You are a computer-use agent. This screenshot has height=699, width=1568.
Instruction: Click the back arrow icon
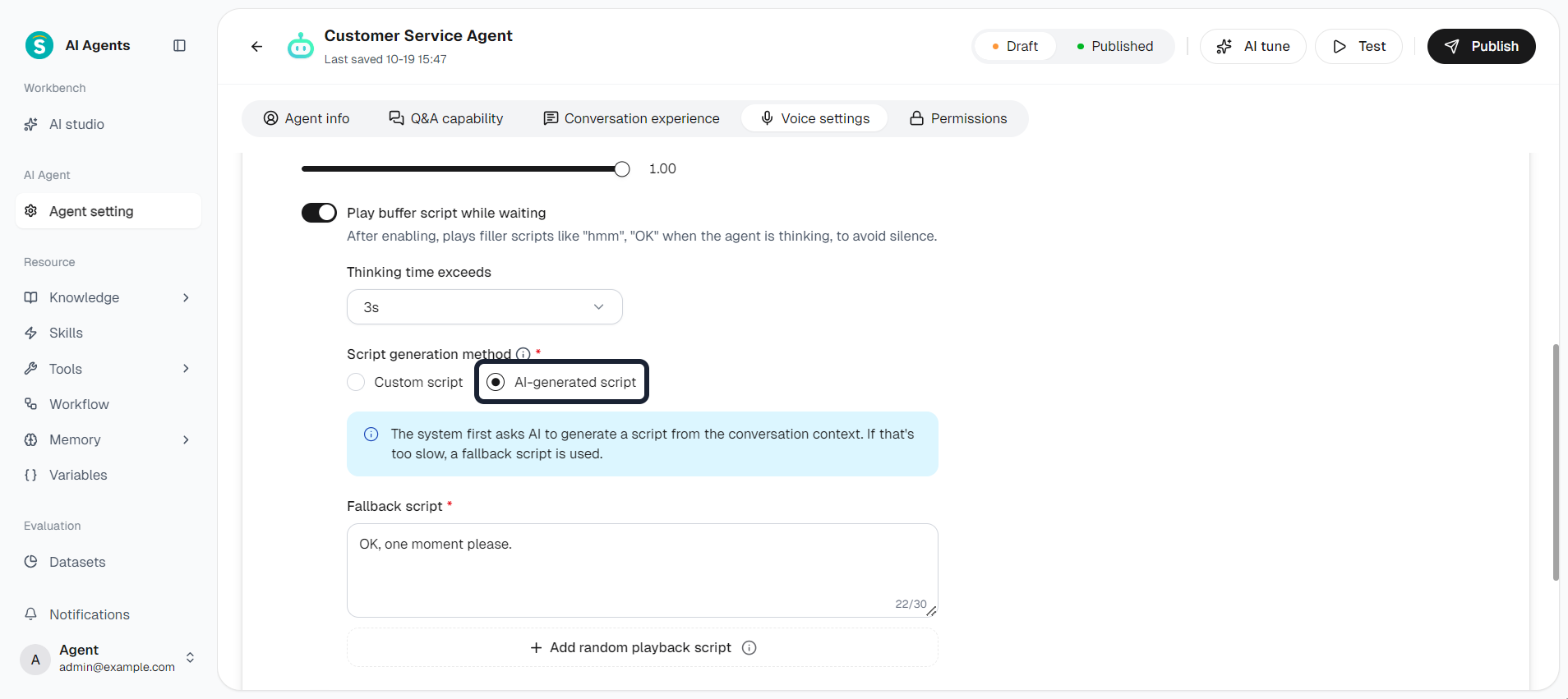[x=257, y=46]
